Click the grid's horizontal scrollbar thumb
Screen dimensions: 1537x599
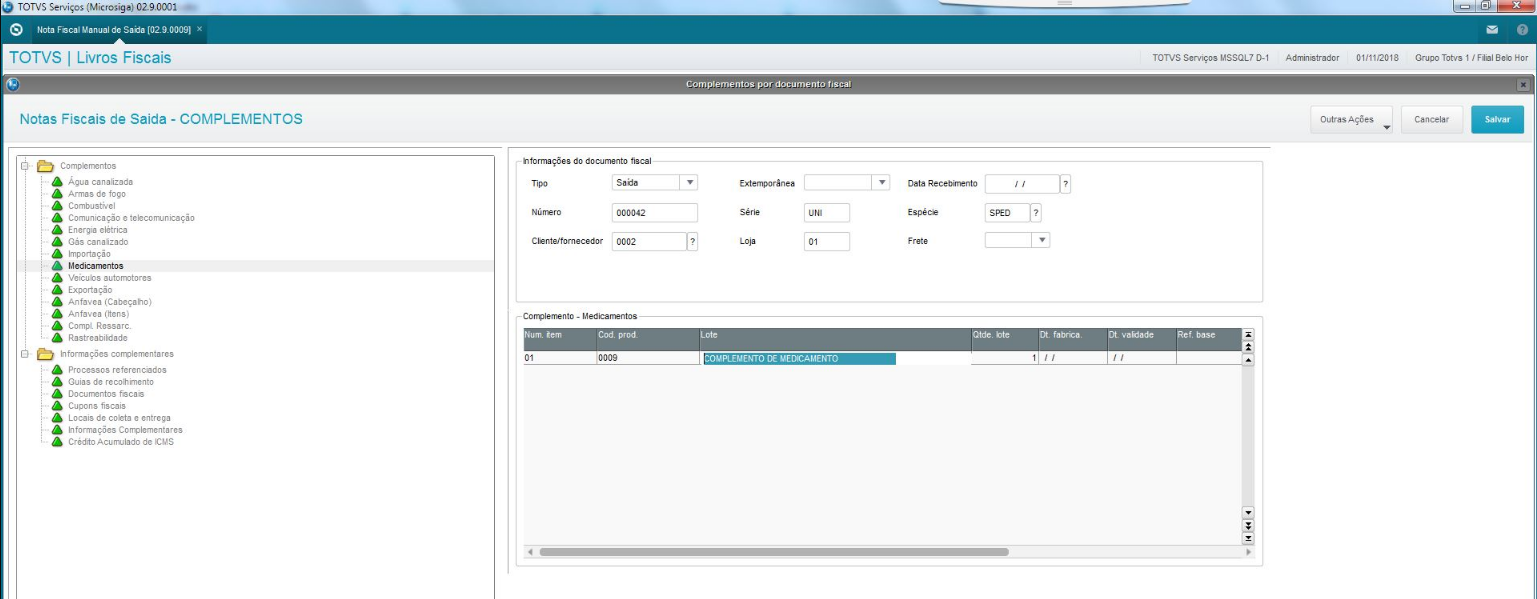pos(773,551)
